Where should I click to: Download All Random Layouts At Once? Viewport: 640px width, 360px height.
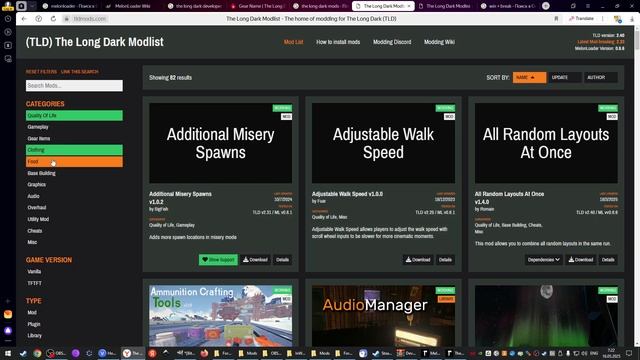coord(581,260)
